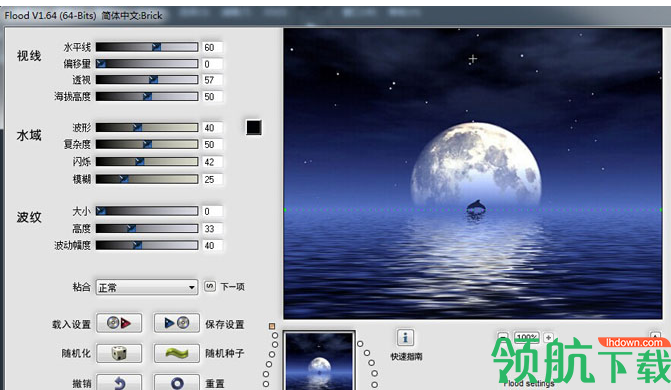Click the 波形 waviness slider
This screenshot has width=671, height=390.
[x=147, y=128]
